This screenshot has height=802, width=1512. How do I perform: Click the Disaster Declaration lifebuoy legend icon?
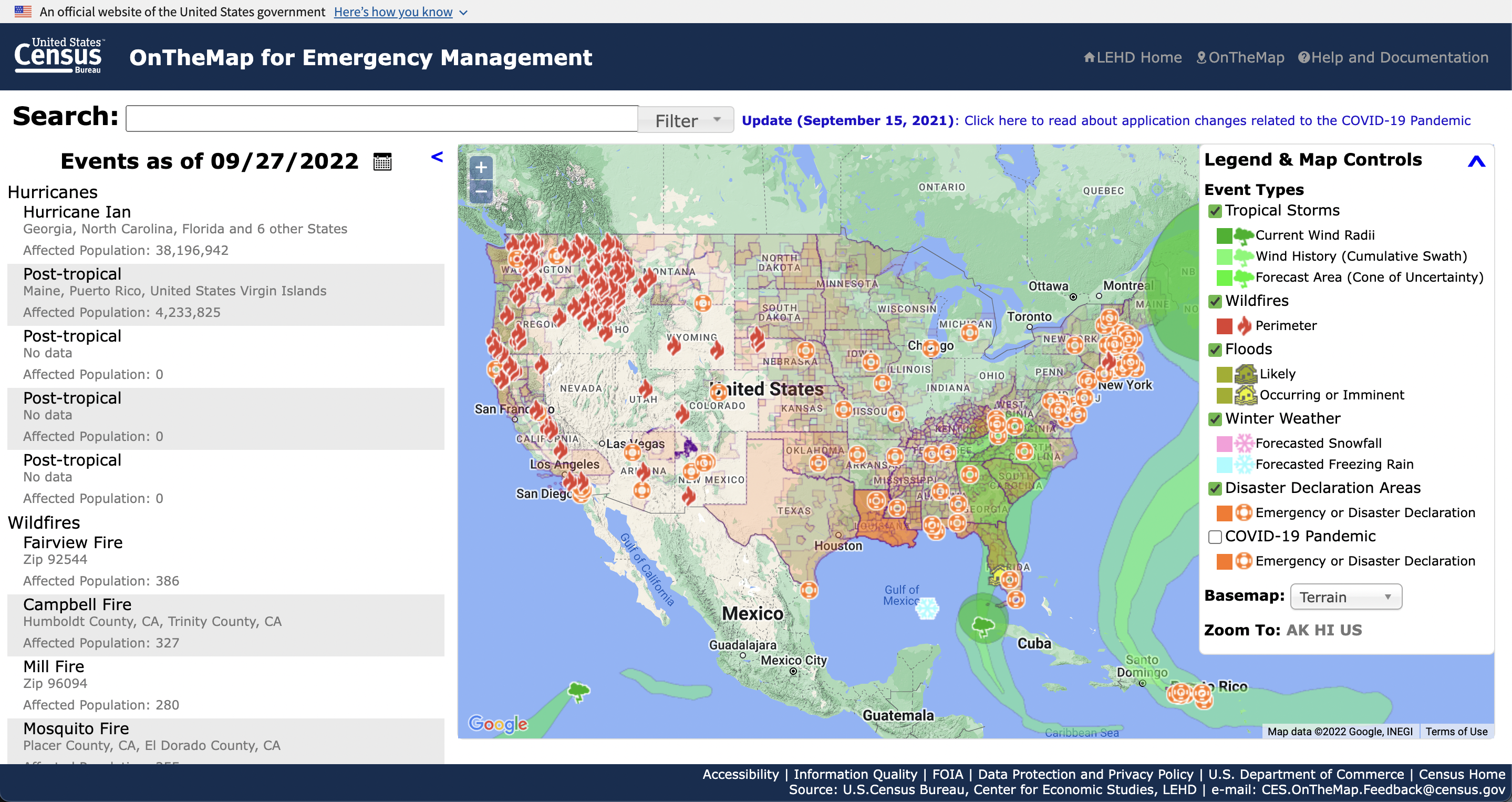tap(1244, 512)
